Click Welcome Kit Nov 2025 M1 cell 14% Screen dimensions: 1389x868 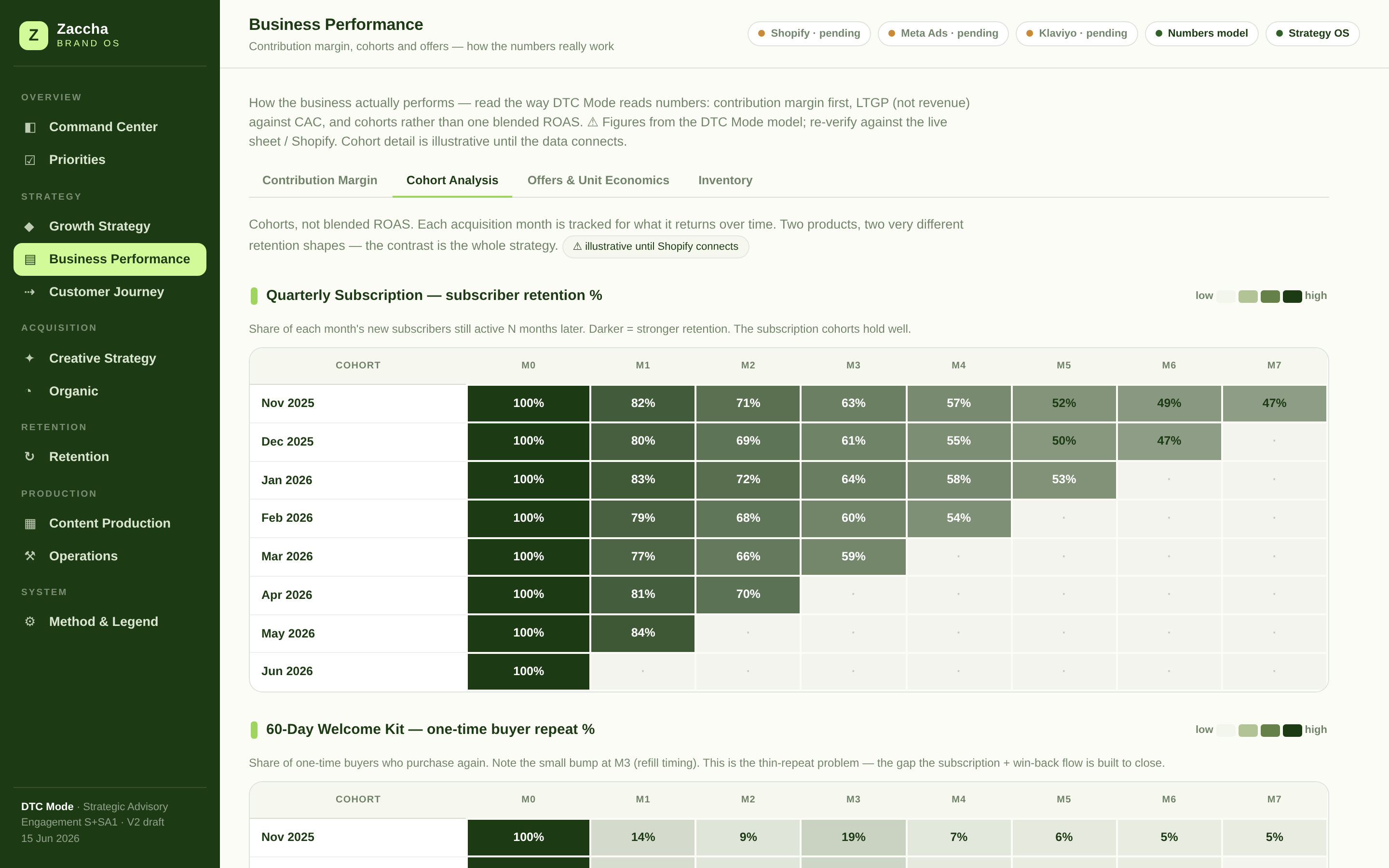click(642, 837)
